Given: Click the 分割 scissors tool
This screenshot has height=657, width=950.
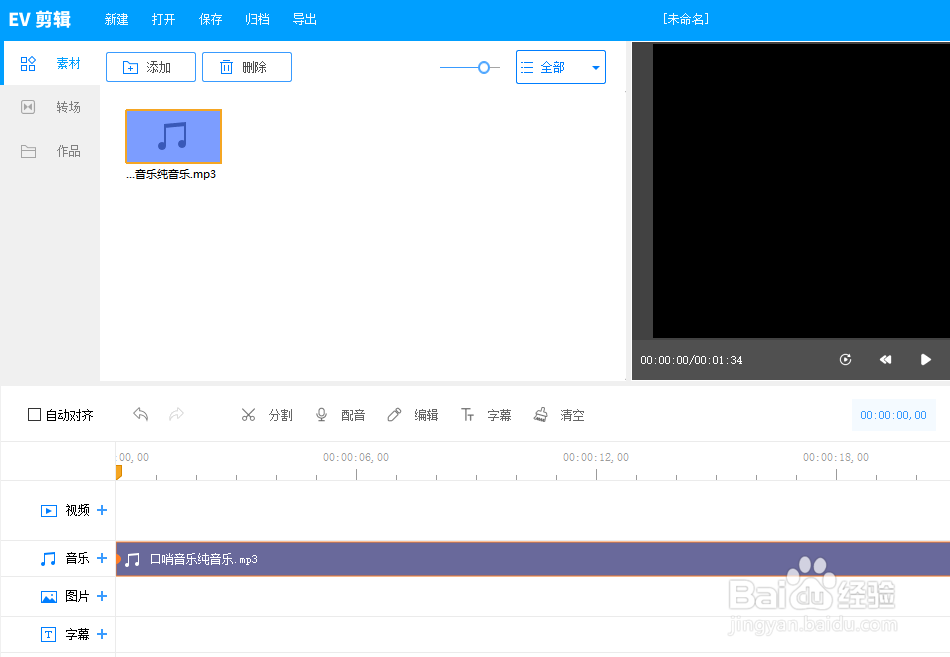Looking at the screenshot, I should 267,415.
